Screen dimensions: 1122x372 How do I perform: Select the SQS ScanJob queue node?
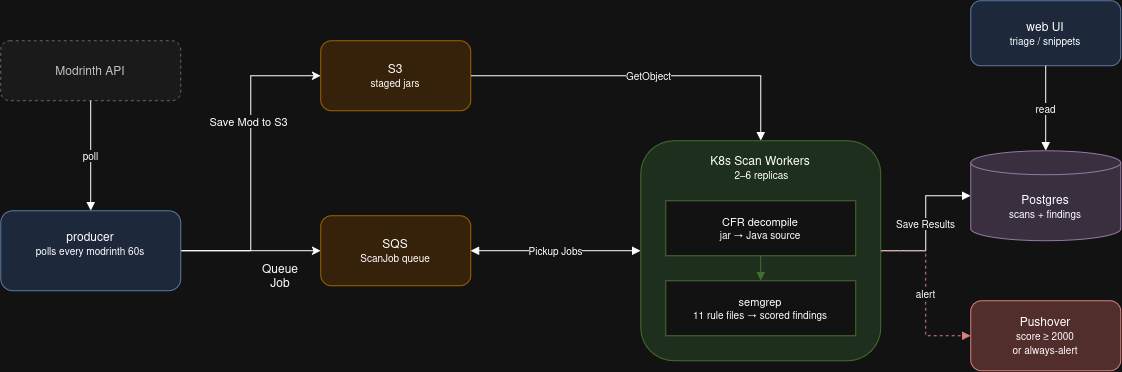tap(395, 250)
